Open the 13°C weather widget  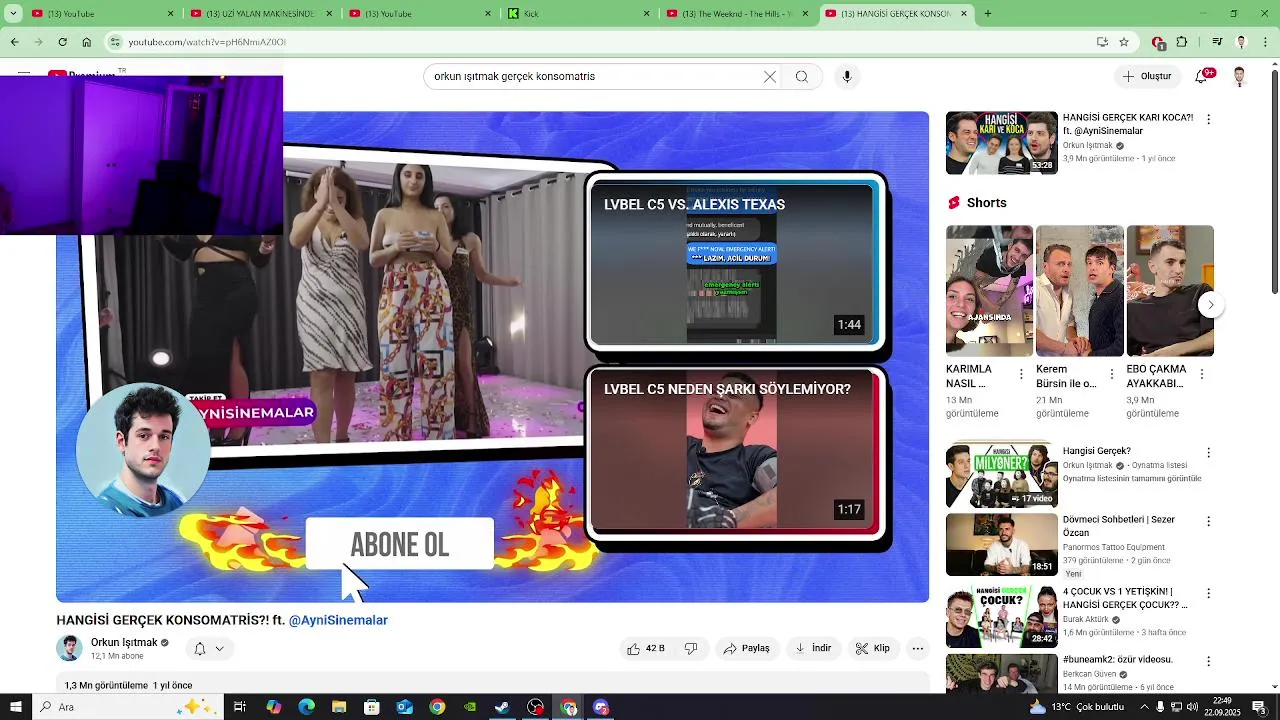coord(1075,707)
